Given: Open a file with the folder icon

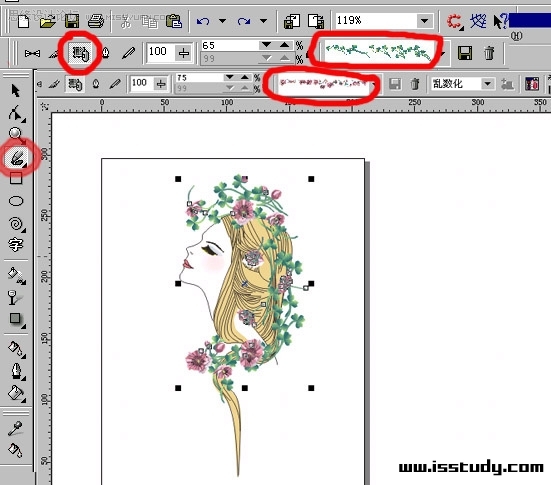Looking at the screenshot, I should tap(48, 21).
